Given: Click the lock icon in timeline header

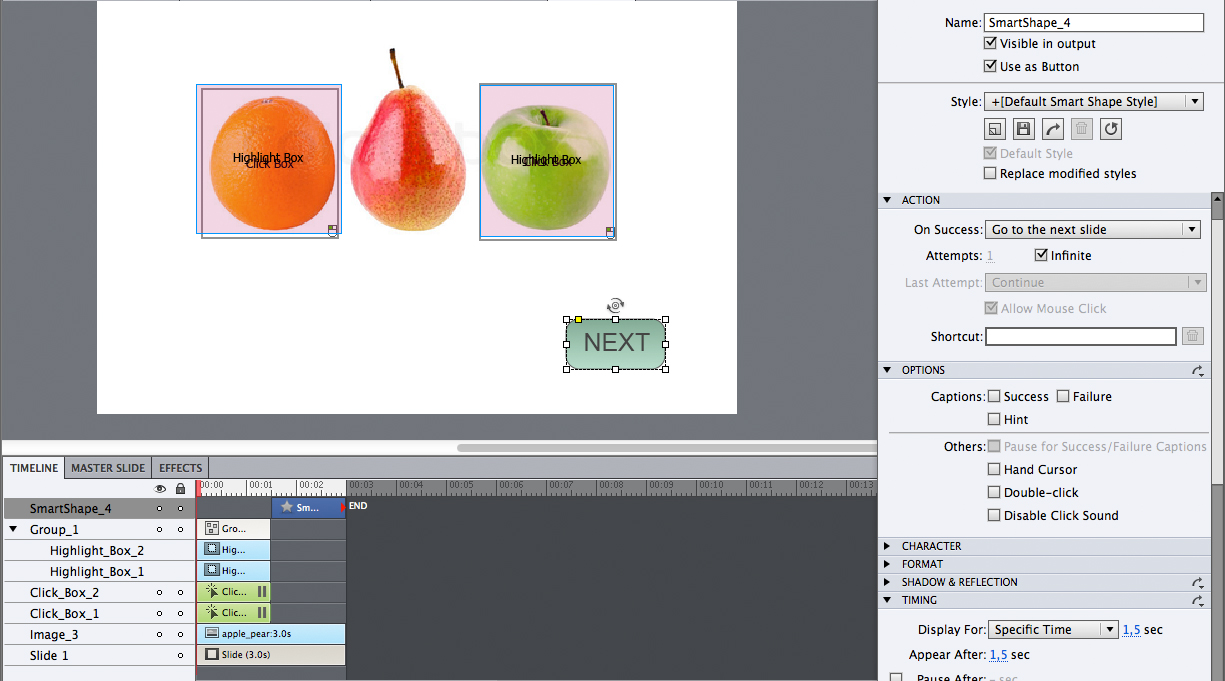Looking at the screenshot, I should (x=179, y=488).
